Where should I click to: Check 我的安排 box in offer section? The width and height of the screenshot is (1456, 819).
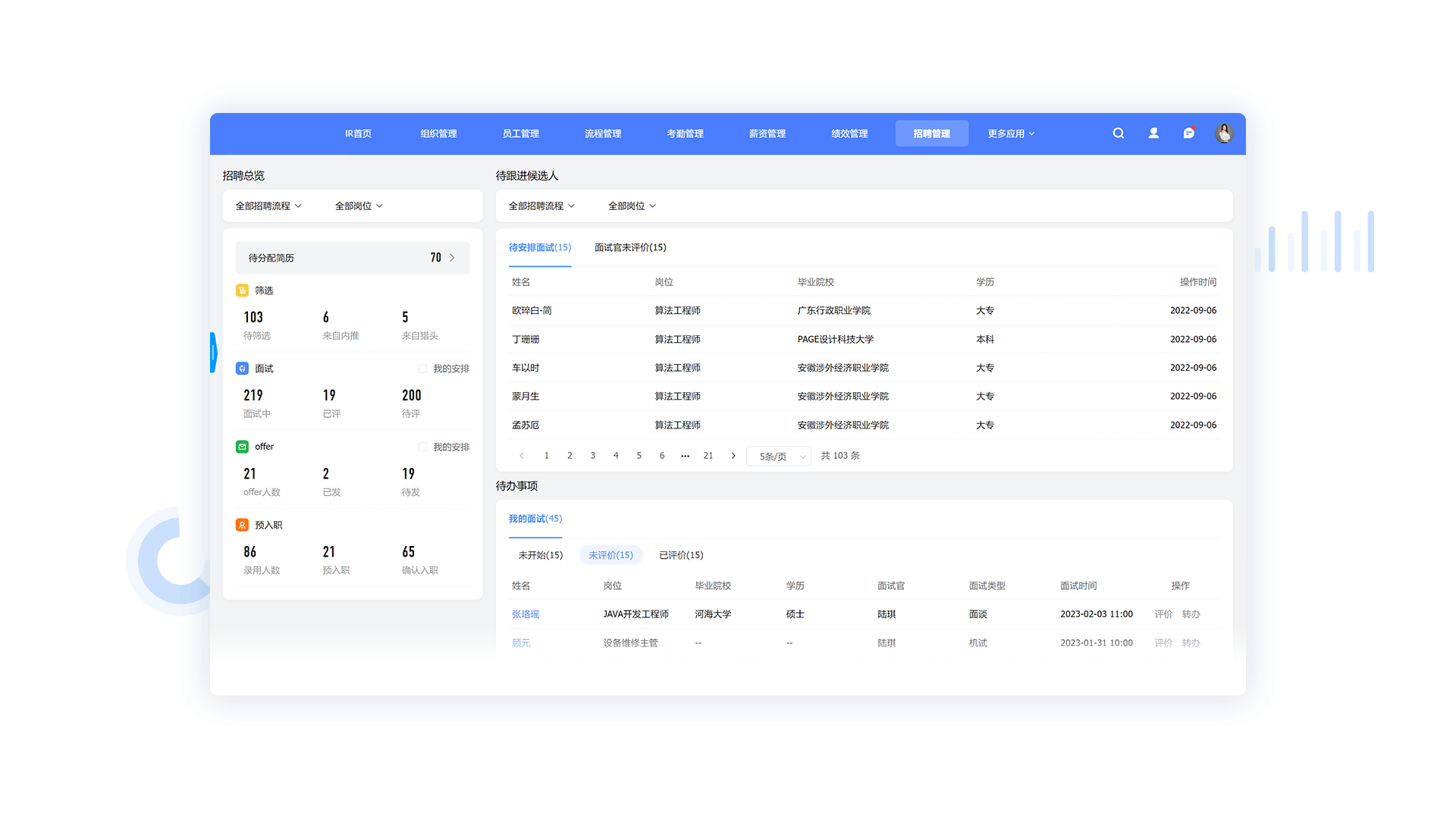422,447
